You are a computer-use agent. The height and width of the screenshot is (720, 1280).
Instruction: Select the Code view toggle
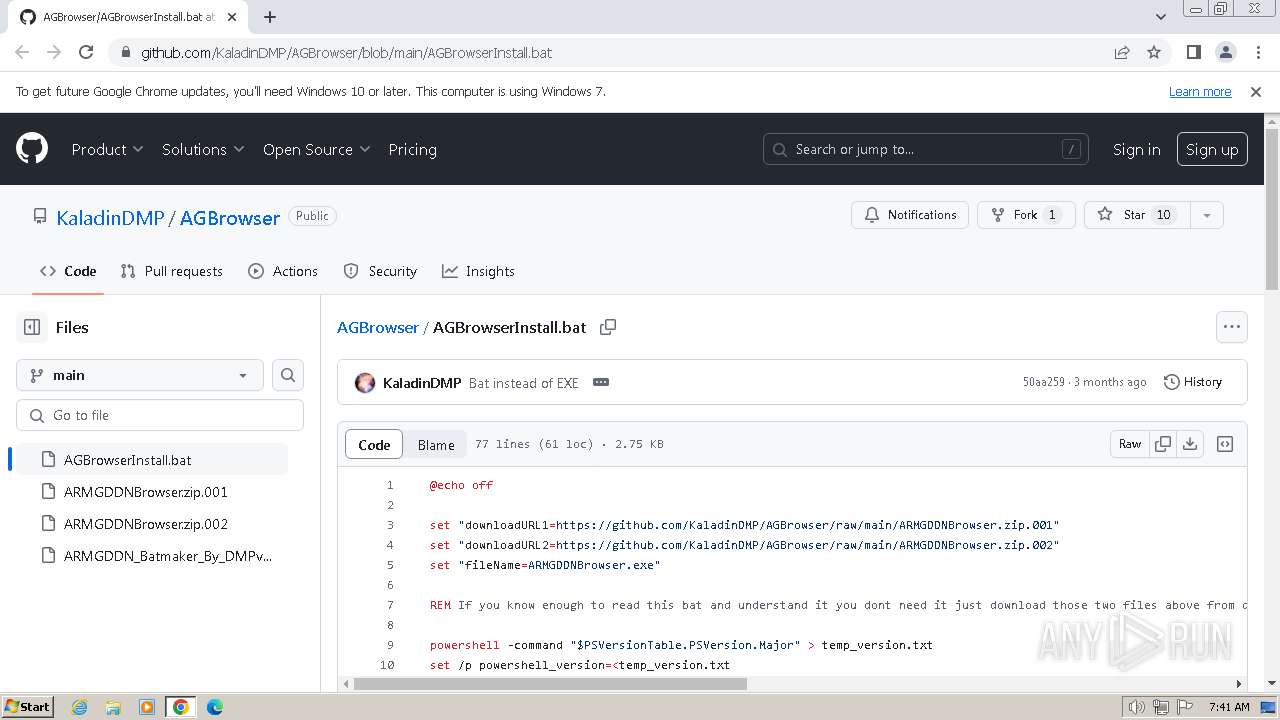click(x=374, y=445)
